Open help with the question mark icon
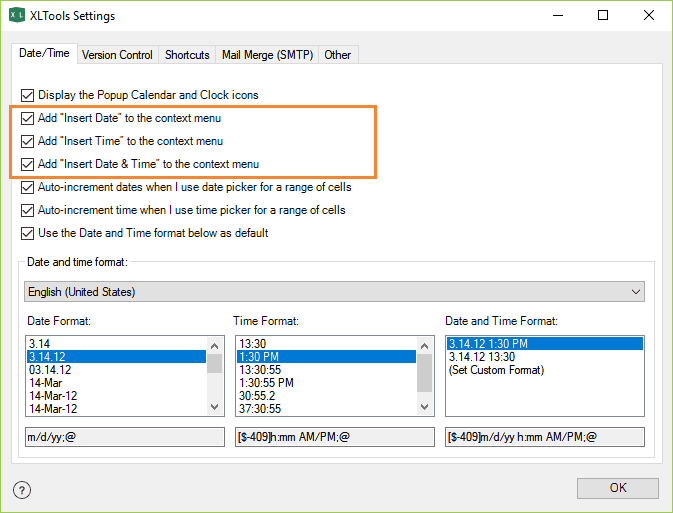Screen dimensions: 673x513 tap(22, 490)
